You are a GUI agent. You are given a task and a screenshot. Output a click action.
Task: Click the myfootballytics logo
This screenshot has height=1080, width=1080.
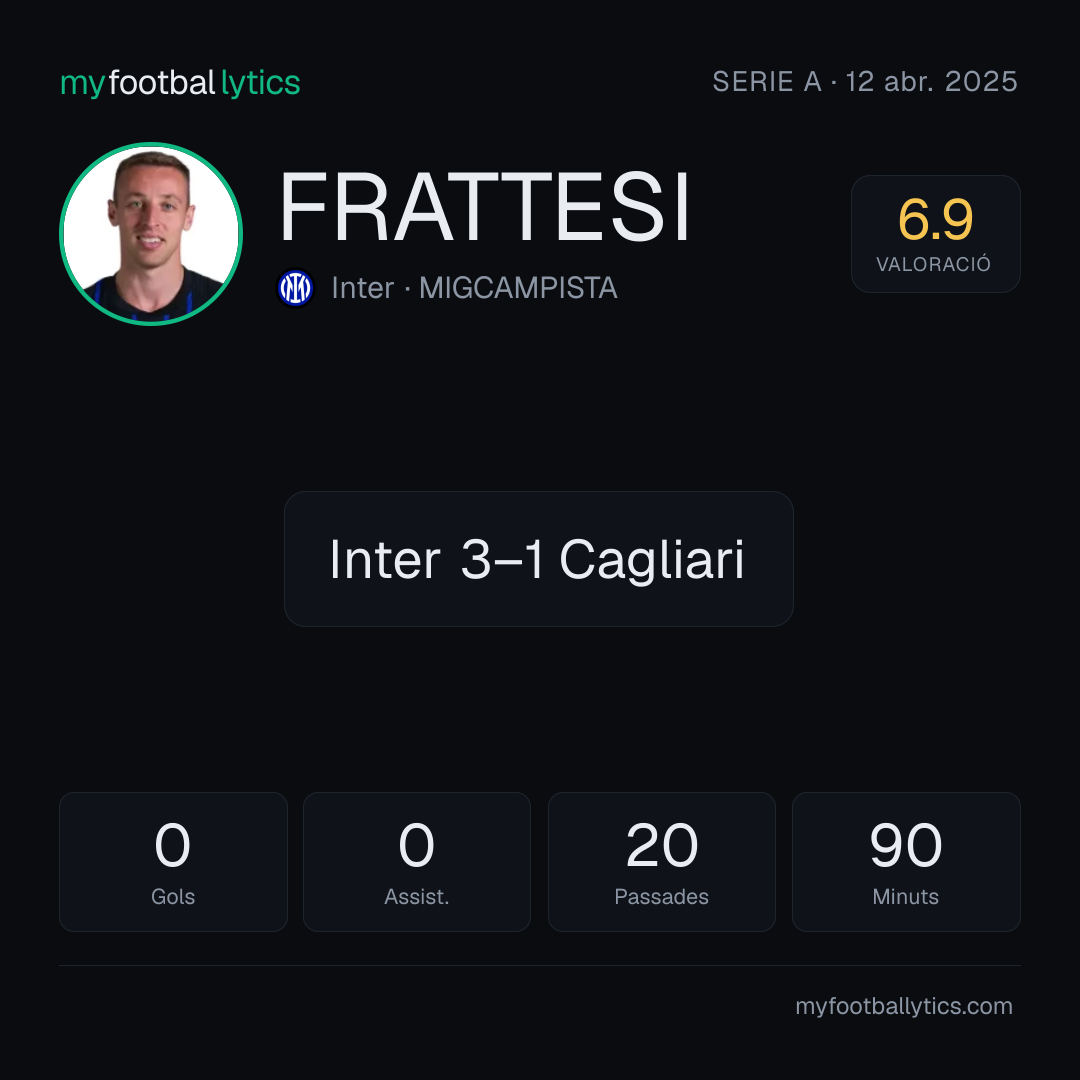tap(180, 83)
